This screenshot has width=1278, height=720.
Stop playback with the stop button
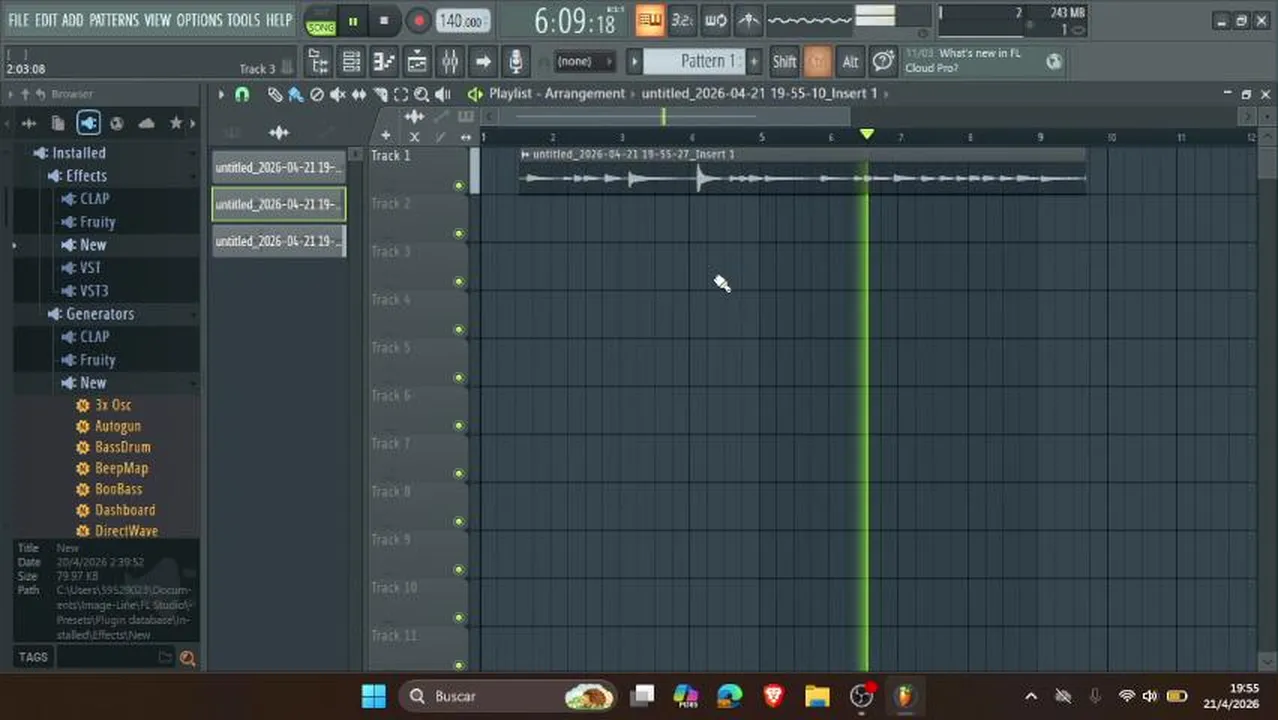(384, 21)
